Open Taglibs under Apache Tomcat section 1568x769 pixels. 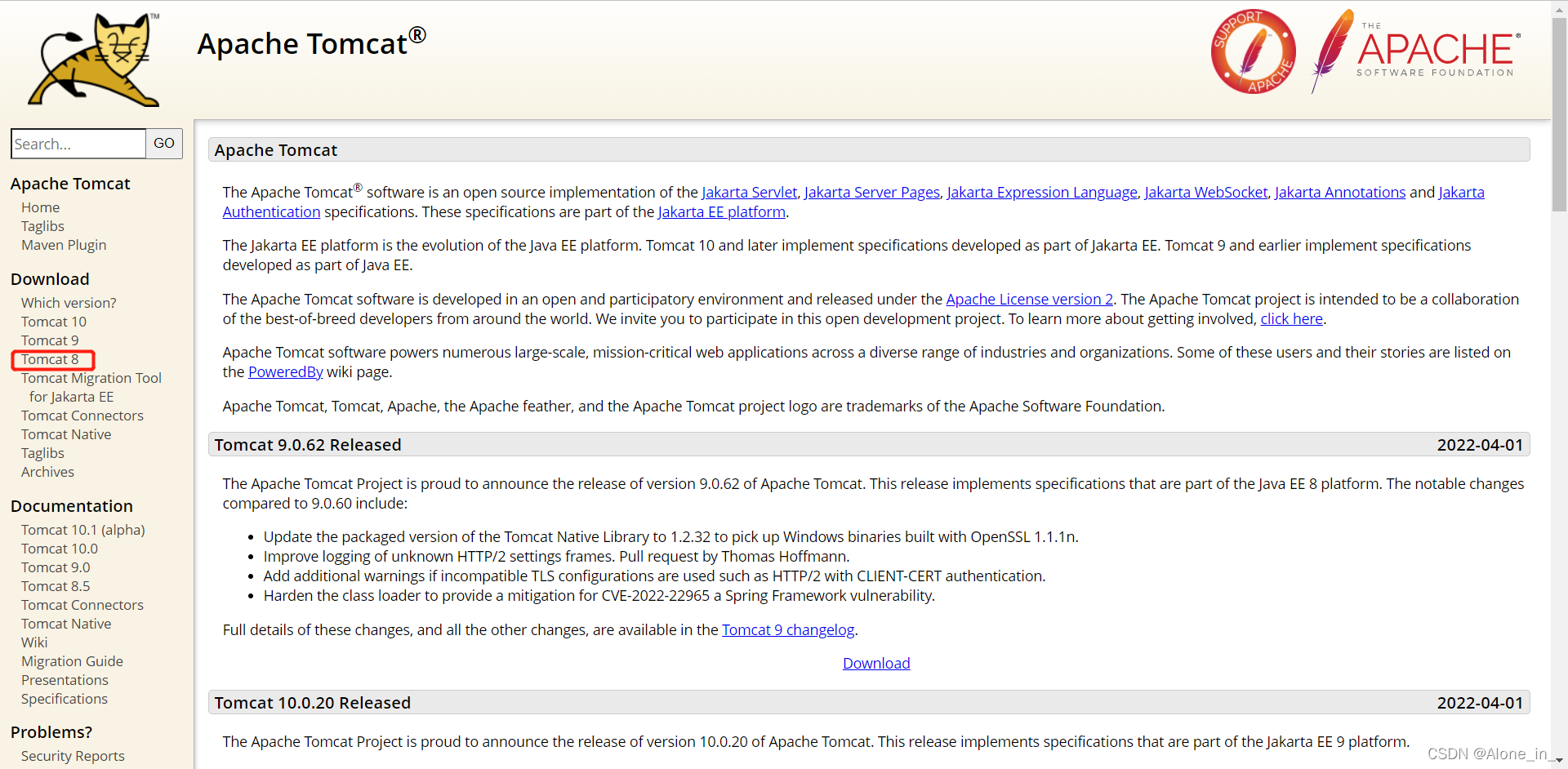42,226
